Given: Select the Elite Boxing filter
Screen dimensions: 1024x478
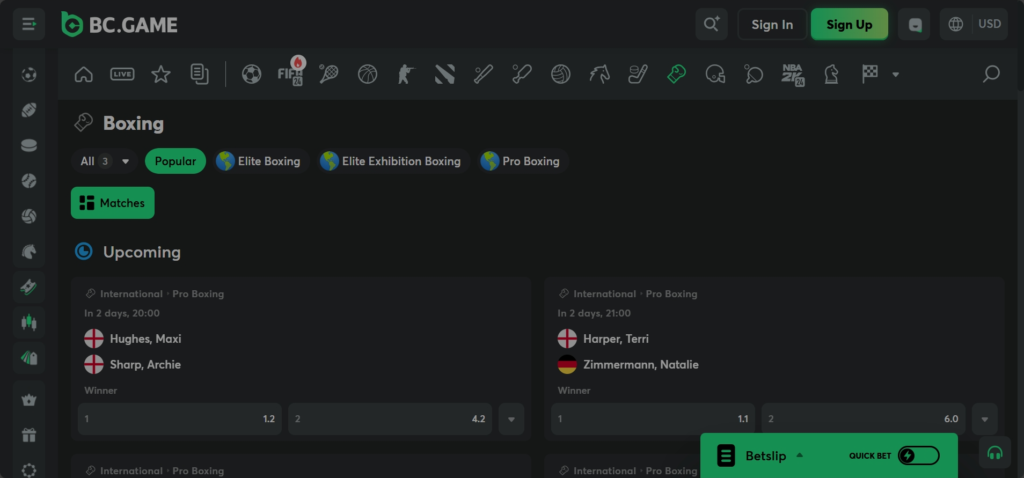Looking at the screenshot, I should (259, 161).
